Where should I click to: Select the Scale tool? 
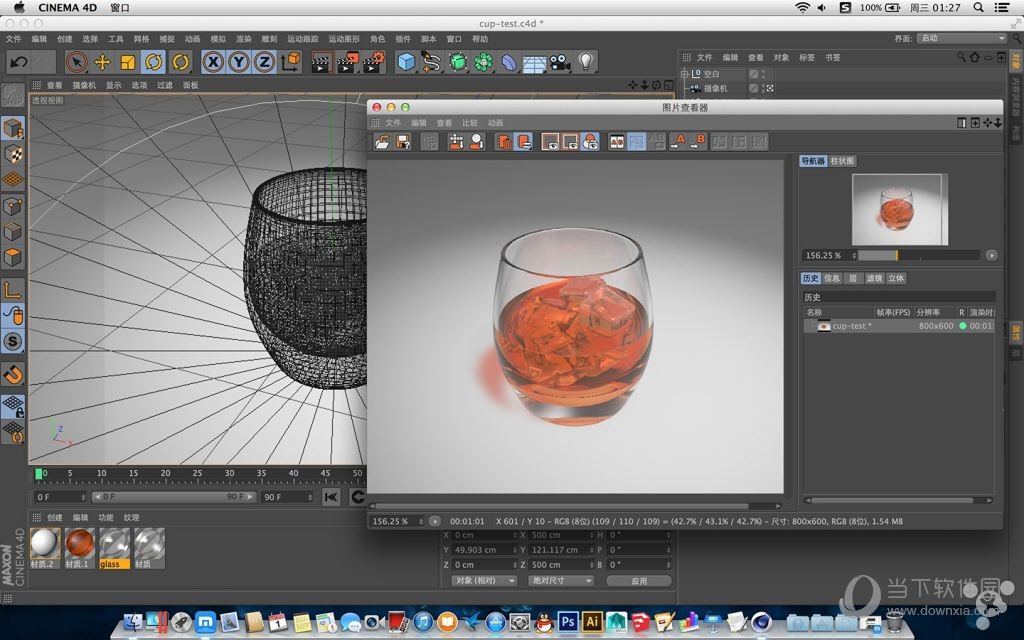pyautogui.click(x=128, y=63)
